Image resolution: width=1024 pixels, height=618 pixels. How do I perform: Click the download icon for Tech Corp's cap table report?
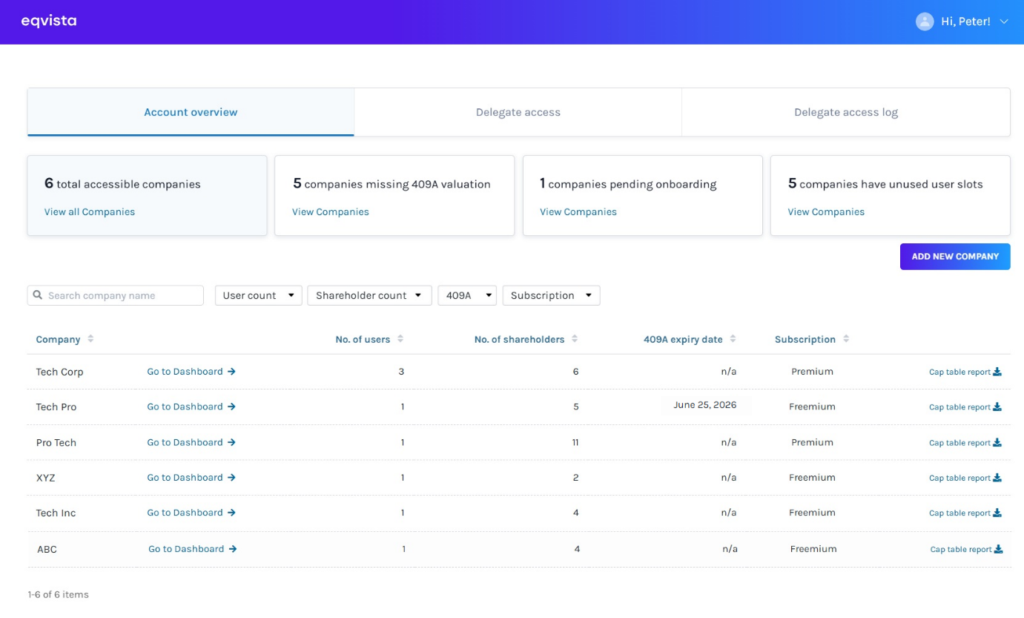pos(996,371)
